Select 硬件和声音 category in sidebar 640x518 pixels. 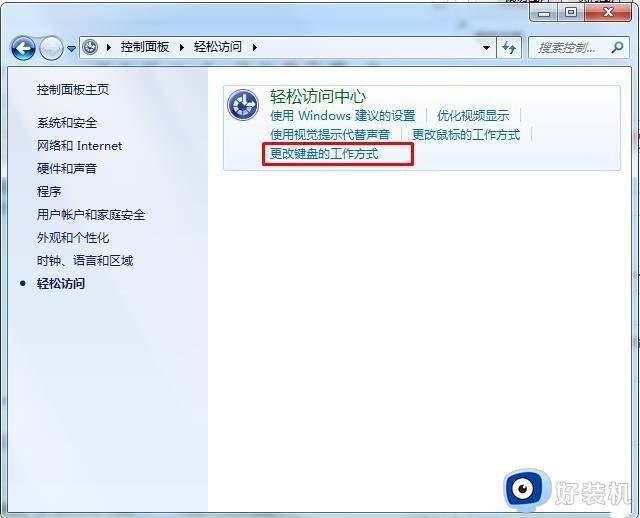pyautogui.click(x=67, y=168)
